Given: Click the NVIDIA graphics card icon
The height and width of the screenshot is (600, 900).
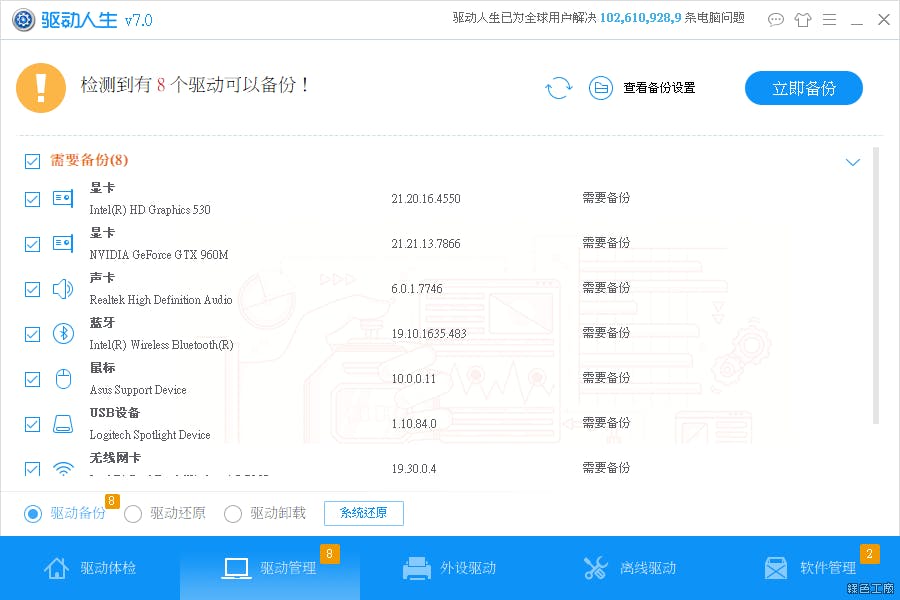Looking at the screenshot, I should click(63, 244).
